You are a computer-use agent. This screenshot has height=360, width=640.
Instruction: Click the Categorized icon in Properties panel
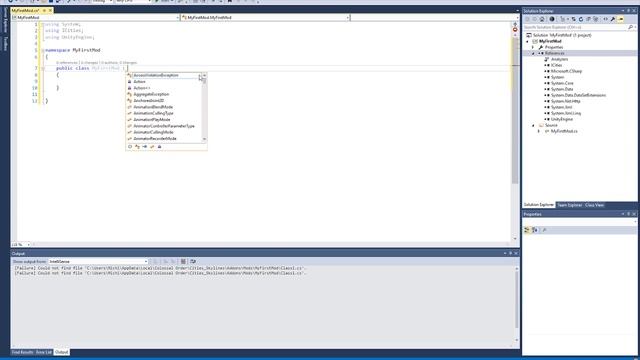527,230
